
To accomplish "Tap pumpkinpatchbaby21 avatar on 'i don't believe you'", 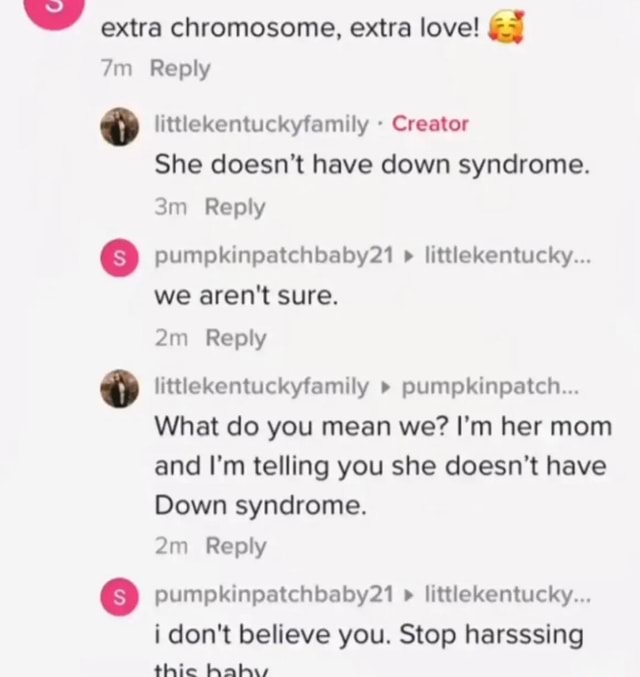I will click(120, 597).
